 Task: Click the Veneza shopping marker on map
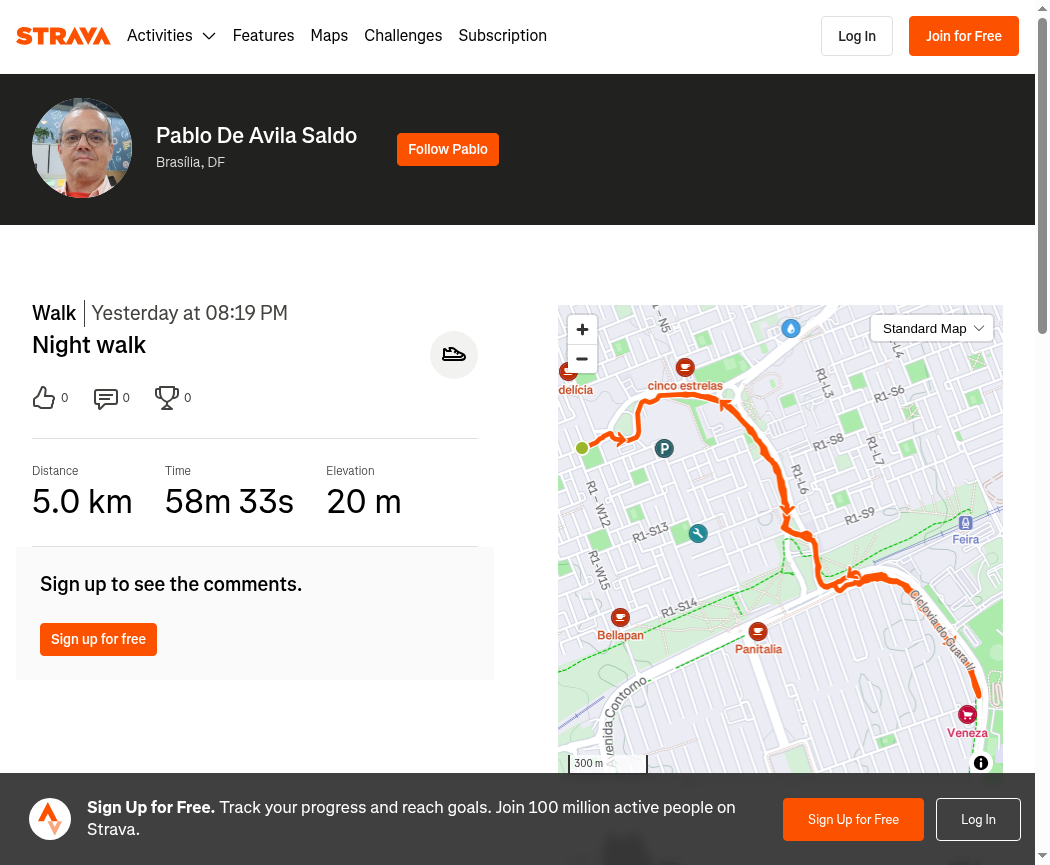coord(966,714)
